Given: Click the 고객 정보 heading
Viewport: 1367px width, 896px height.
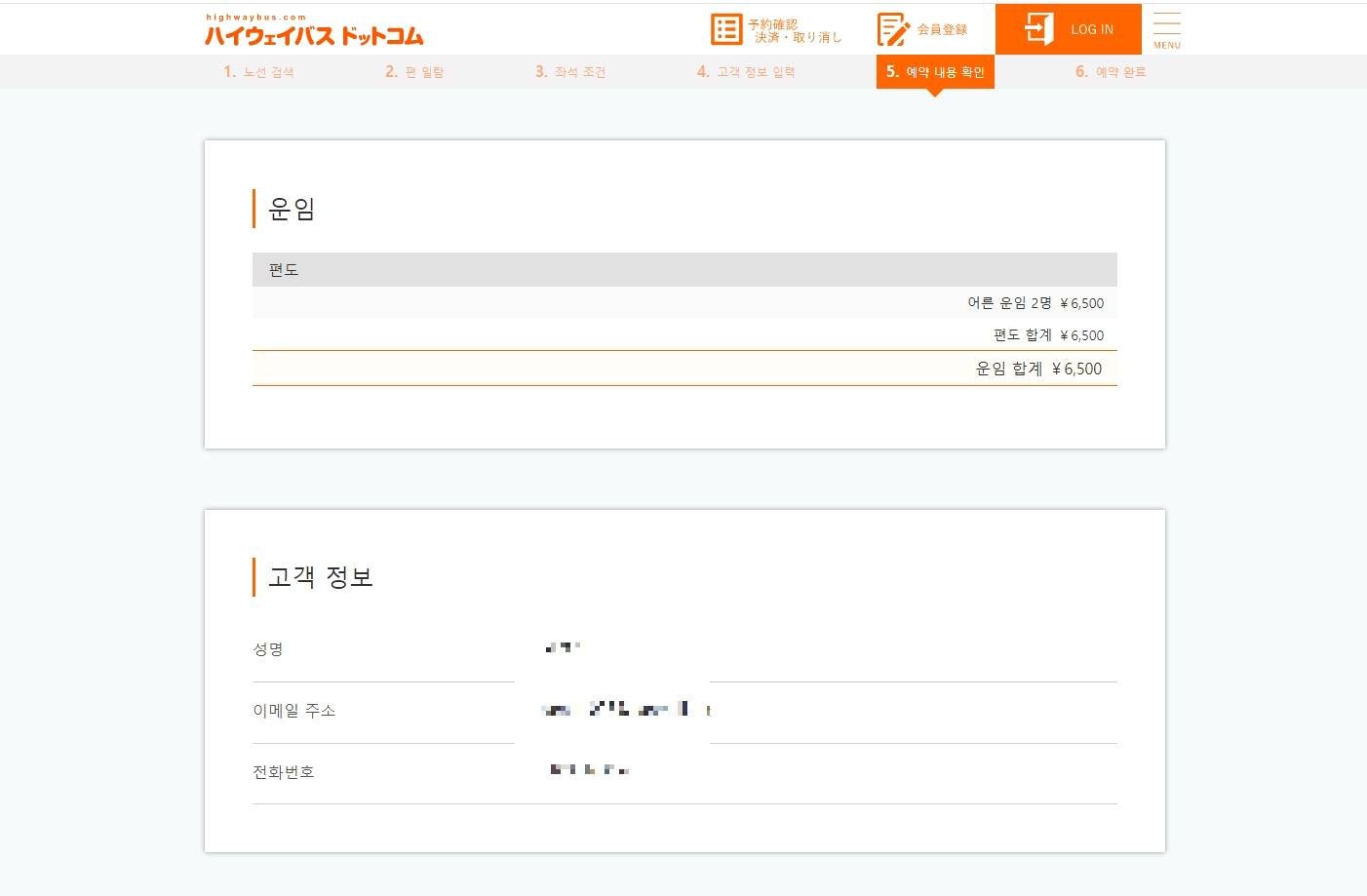Looking at the screenshot, I should point(321,577).
